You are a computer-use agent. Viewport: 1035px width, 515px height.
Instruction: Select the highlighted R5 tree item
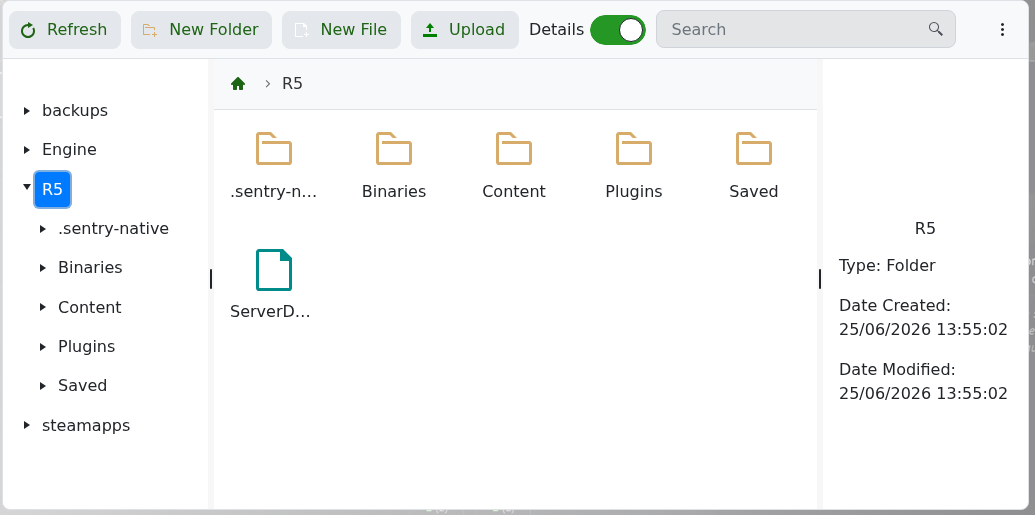(x=52, y=189)
